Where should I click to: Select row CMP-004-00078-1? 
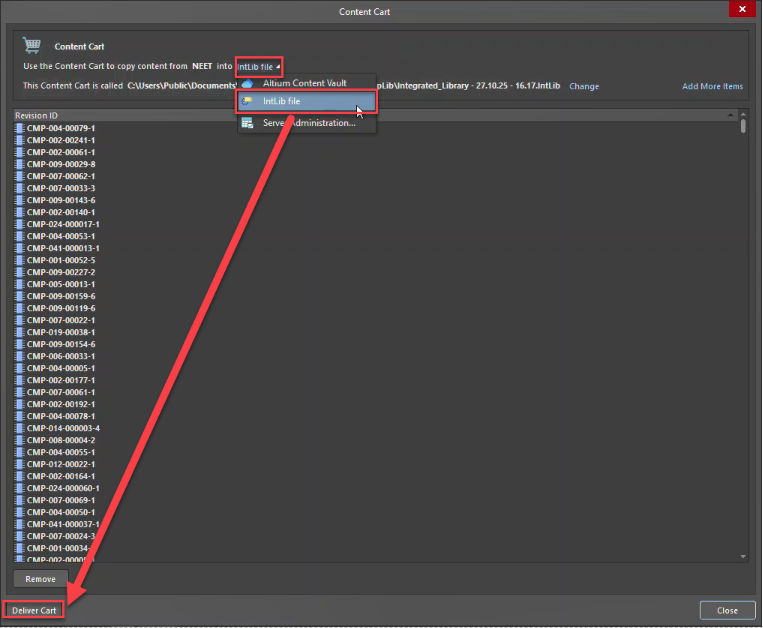coord(377,416)
